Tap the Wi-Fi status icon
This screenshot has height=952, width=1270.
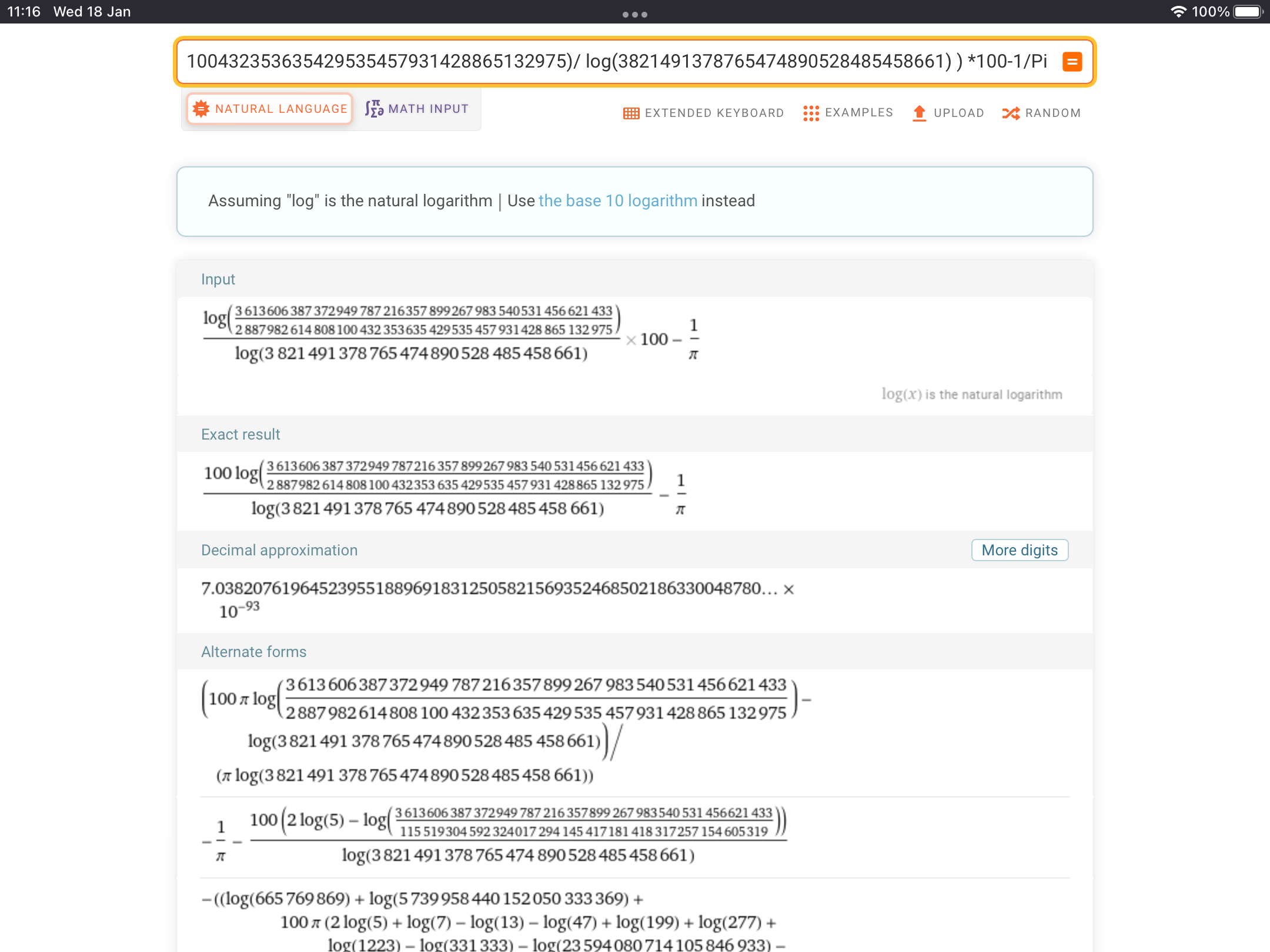click(1178, 12)
